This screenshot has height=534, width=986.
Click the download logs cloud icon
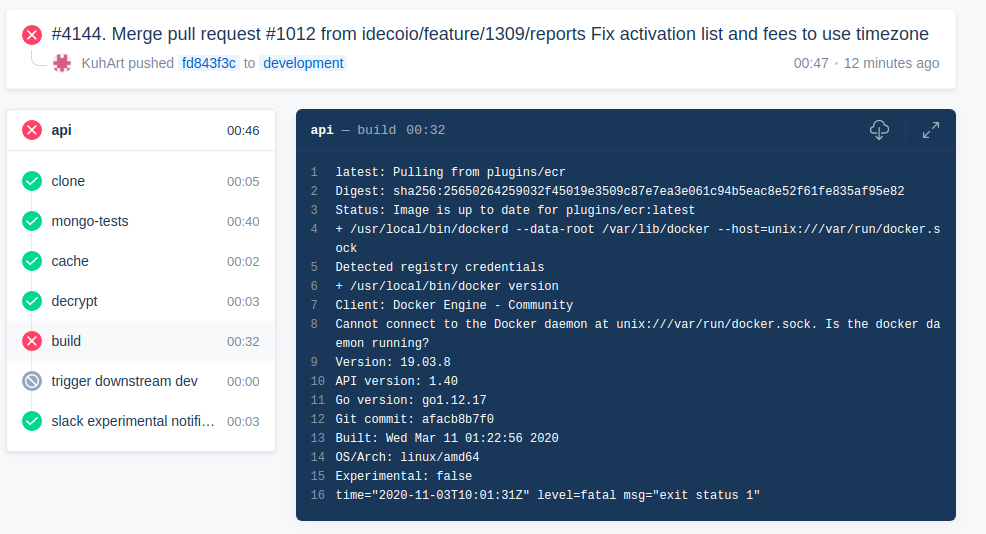(880, 130)
